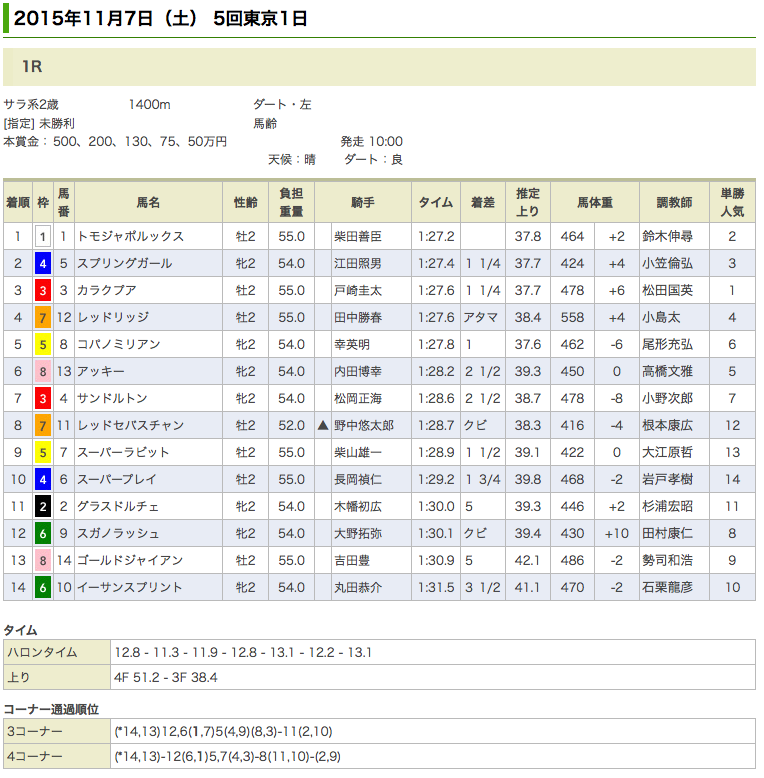Select the 1R race heading bar

pos(379,67)
